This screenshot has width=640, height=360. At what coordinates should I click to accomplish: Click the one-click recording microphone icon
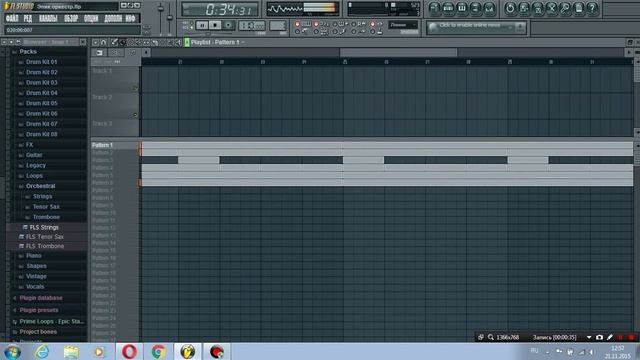click(565, 8)
